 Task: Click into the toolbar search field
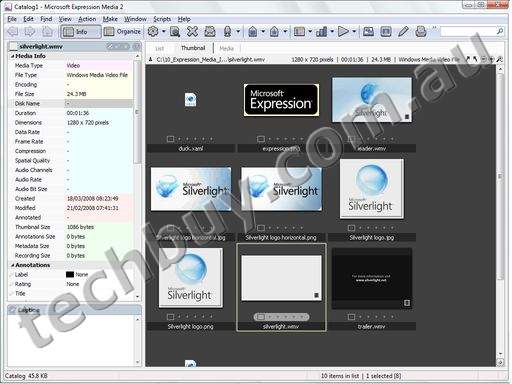[468, 32]
